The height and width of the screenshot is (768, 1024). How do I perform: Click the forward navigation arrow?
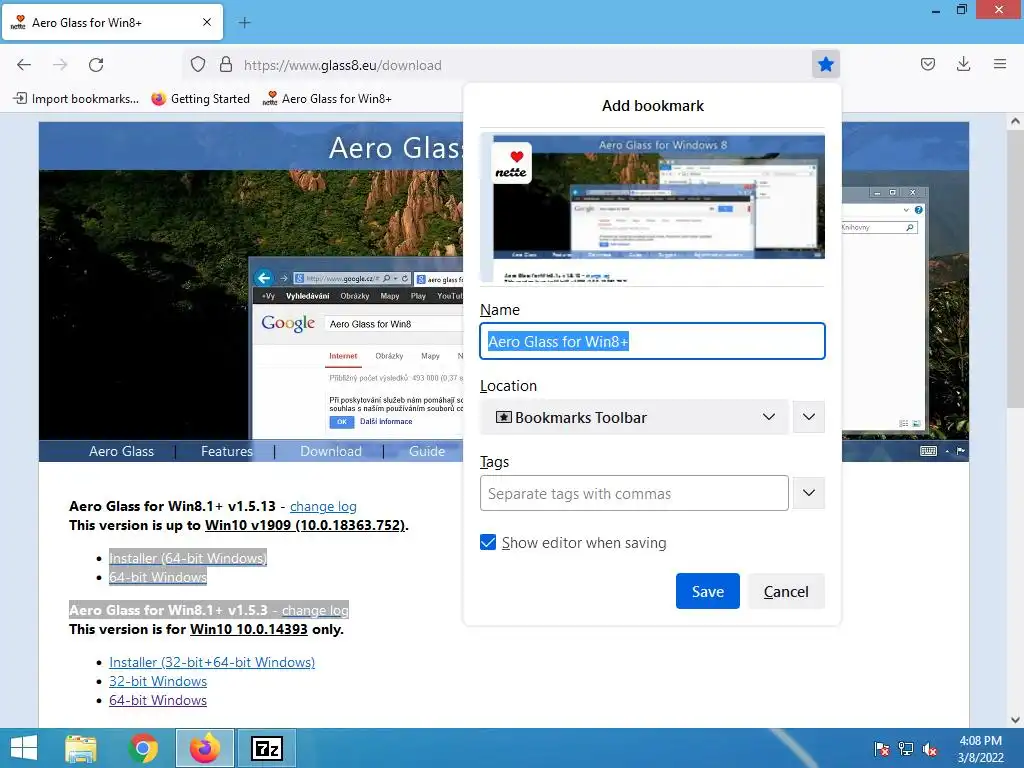pyautogui.click(x=60, y=64)
